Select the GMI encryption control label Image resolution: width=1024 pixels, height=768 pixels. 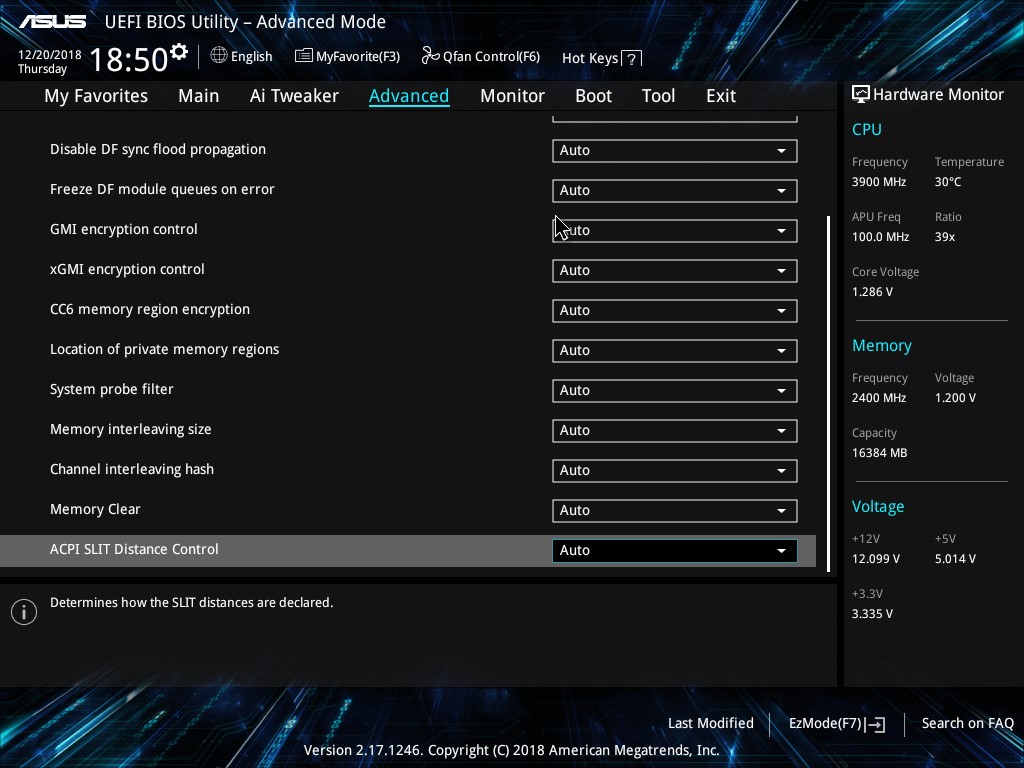click(123, 229)
